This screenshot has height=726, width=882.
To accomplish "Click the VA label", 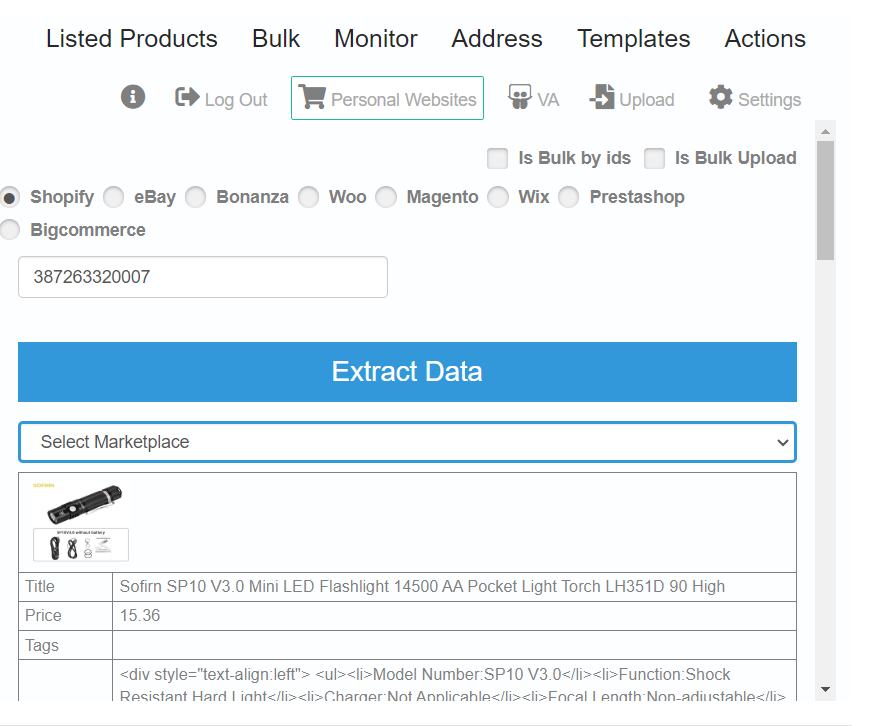I will (x=548, y=100).
